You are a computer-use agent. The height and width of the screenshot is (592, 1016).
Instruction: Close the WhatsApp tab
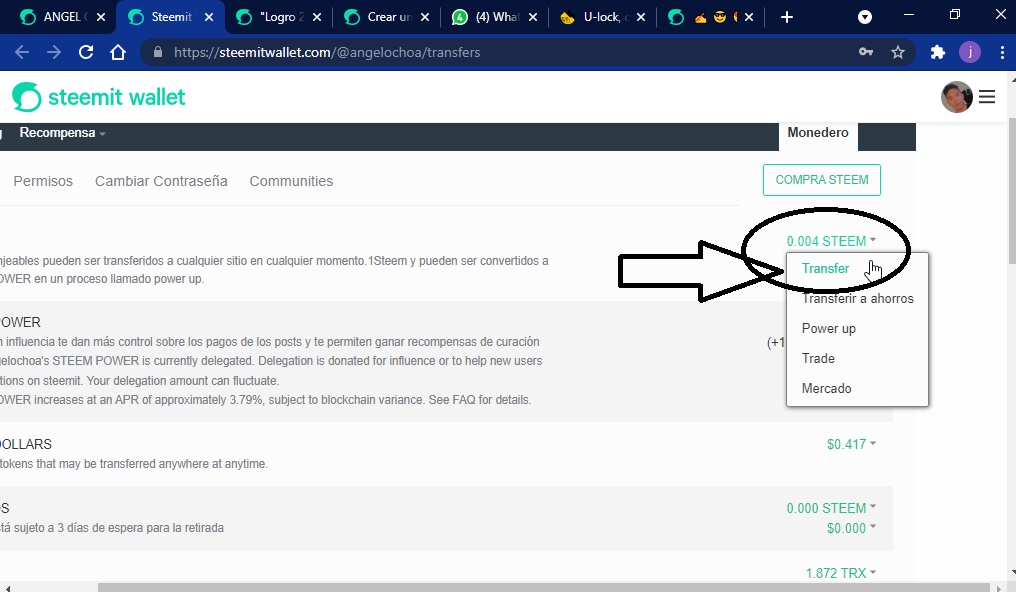533,17
